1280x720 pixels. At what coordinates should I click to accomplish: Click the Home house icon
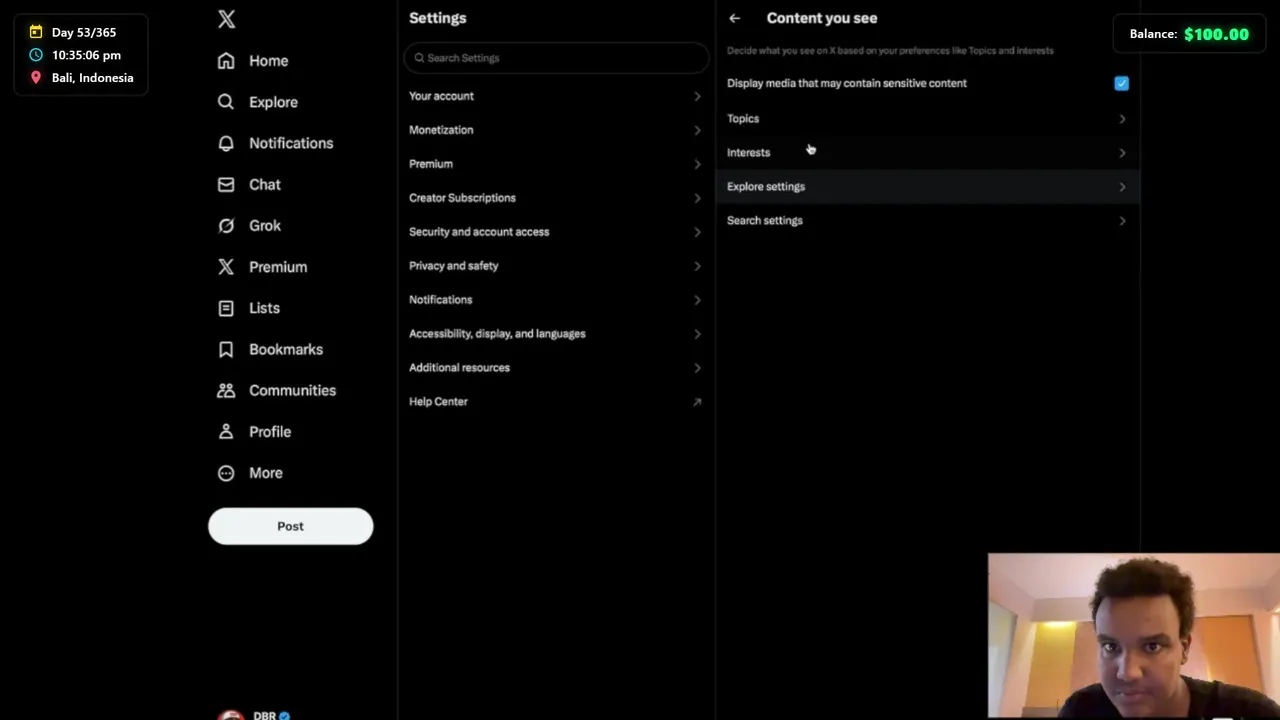coord(226,61)
